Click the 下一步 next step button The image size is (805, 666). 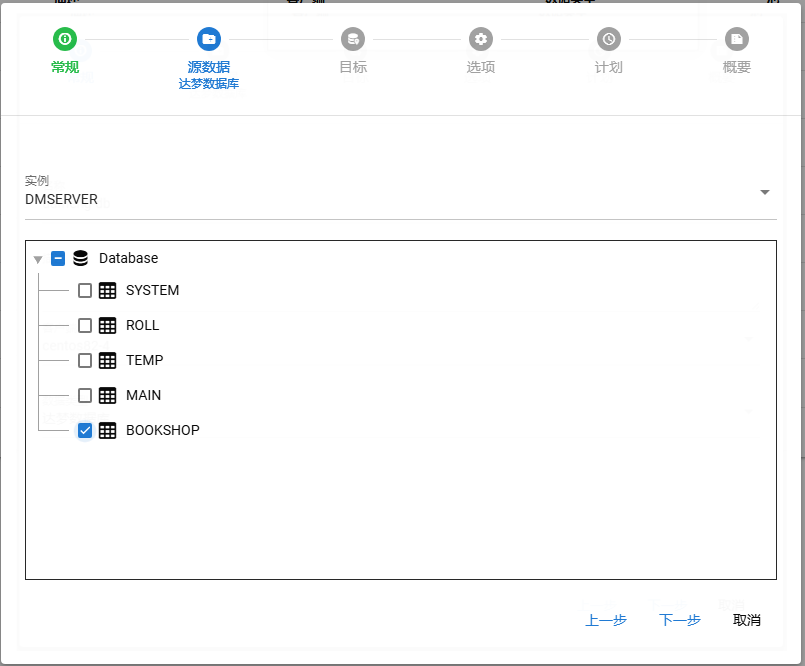point(680,620)
